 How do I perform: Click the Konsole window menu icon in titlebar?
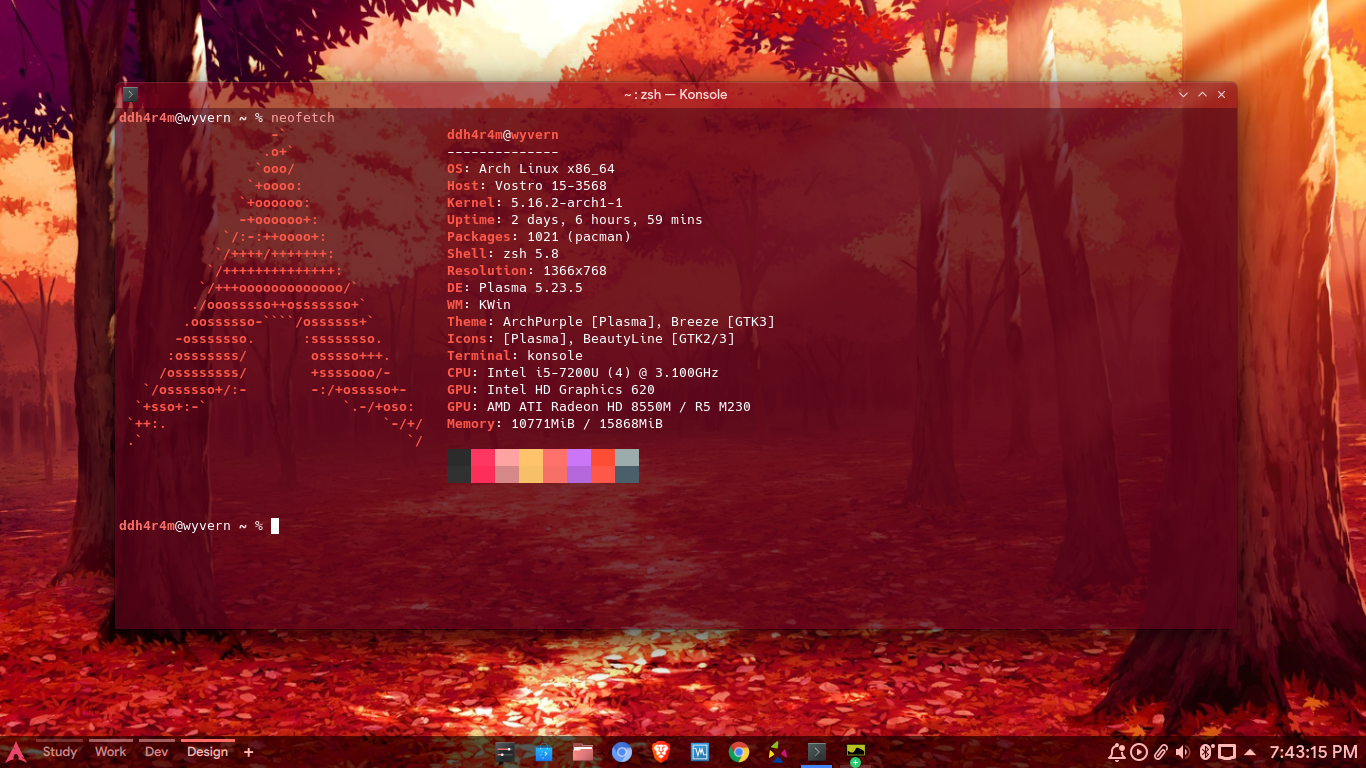130,94
